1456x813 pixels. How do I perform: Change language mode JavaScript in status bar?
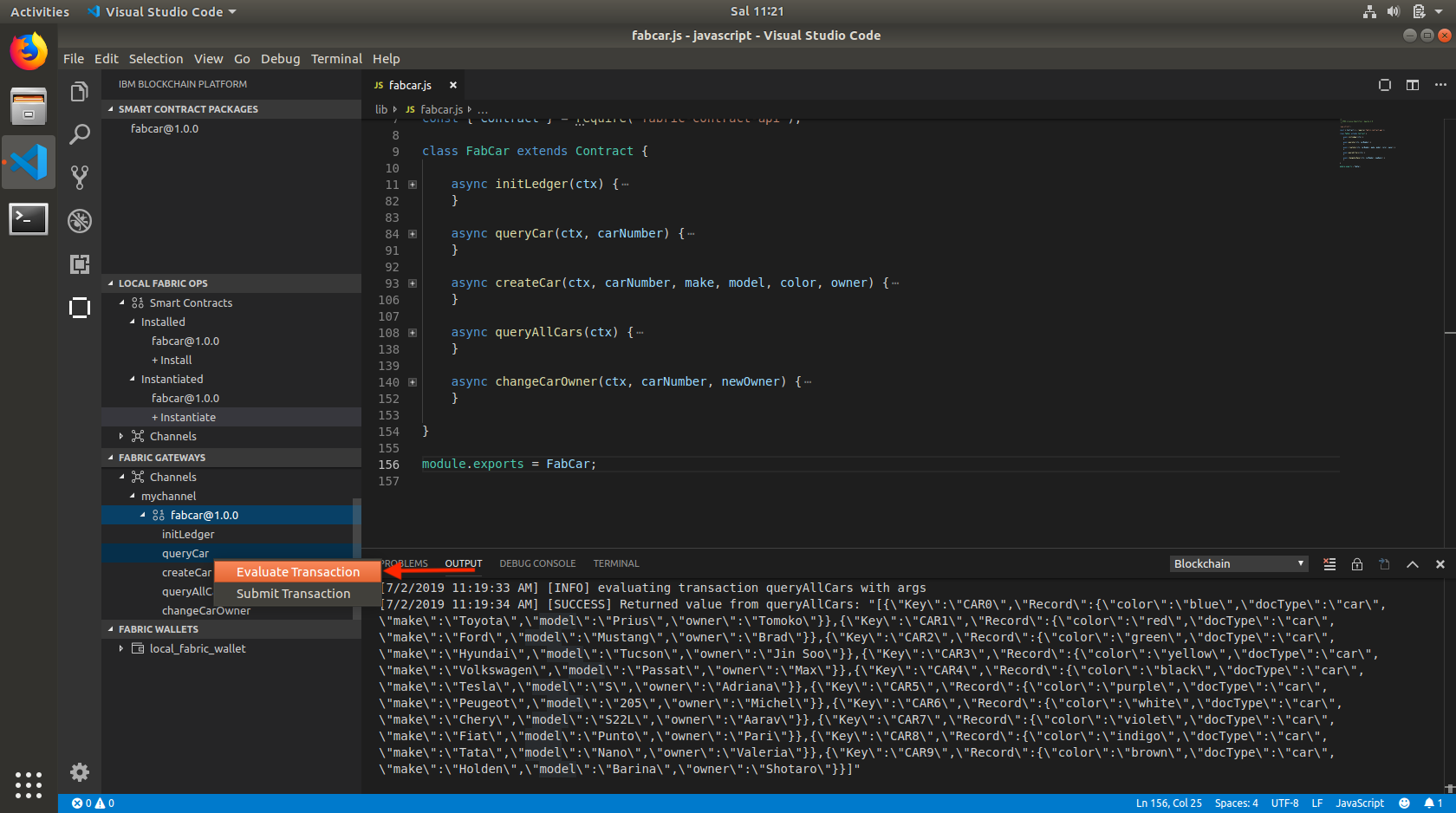point(1360,803)
